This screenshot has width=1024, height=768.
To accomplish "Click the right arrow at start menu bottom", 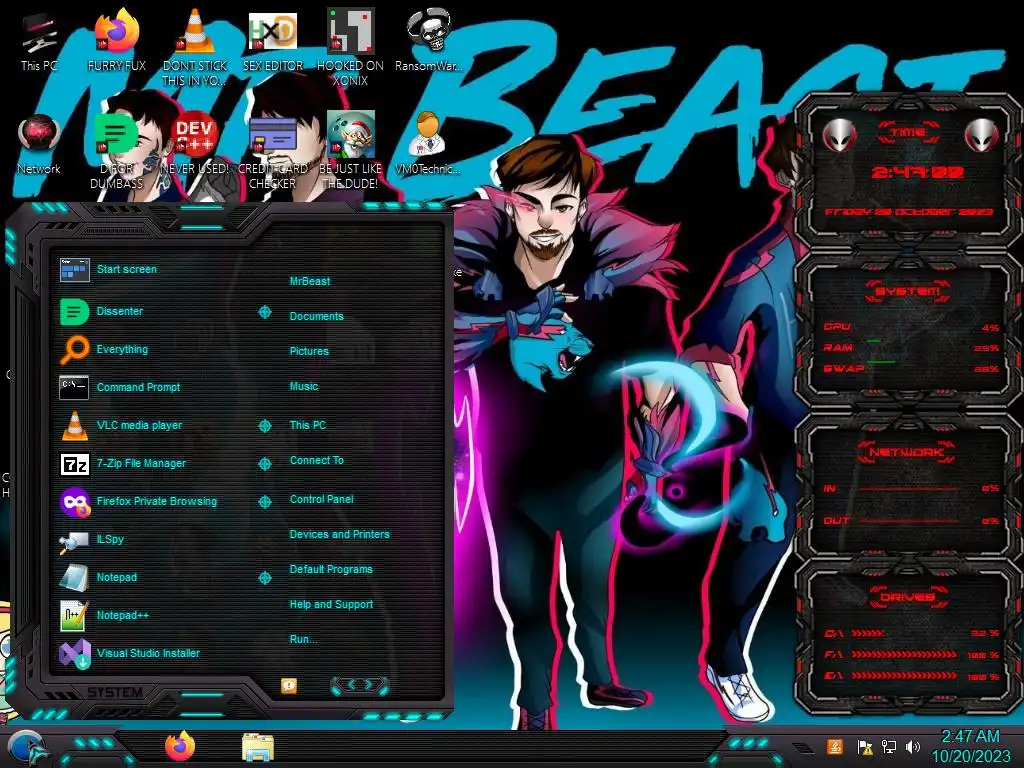I will click(x=368, y=685).
